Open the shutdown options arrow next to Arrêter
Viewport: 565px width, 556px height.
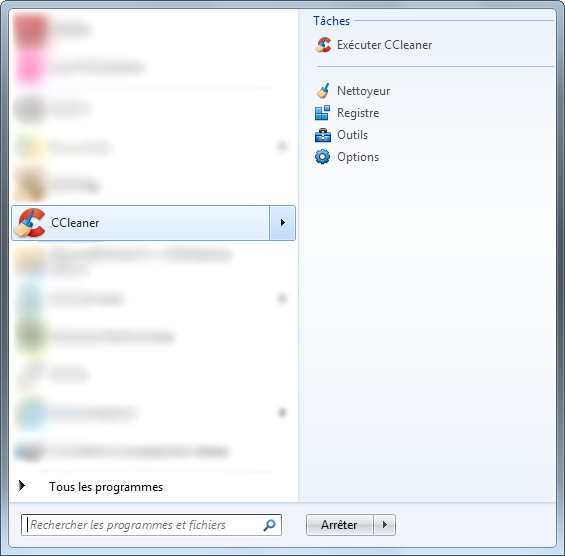(384, 525)
